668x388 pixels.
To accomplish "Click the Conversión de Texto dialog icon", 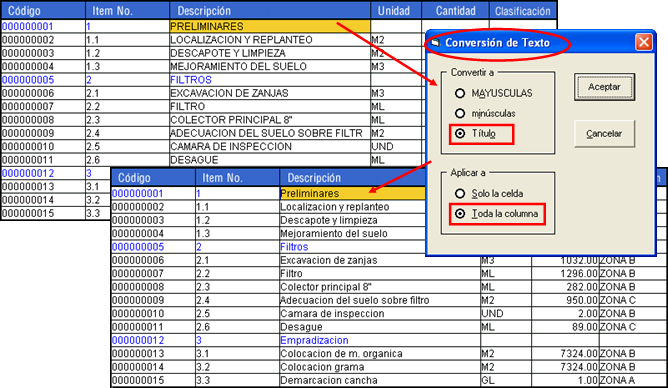I will 435,43.
